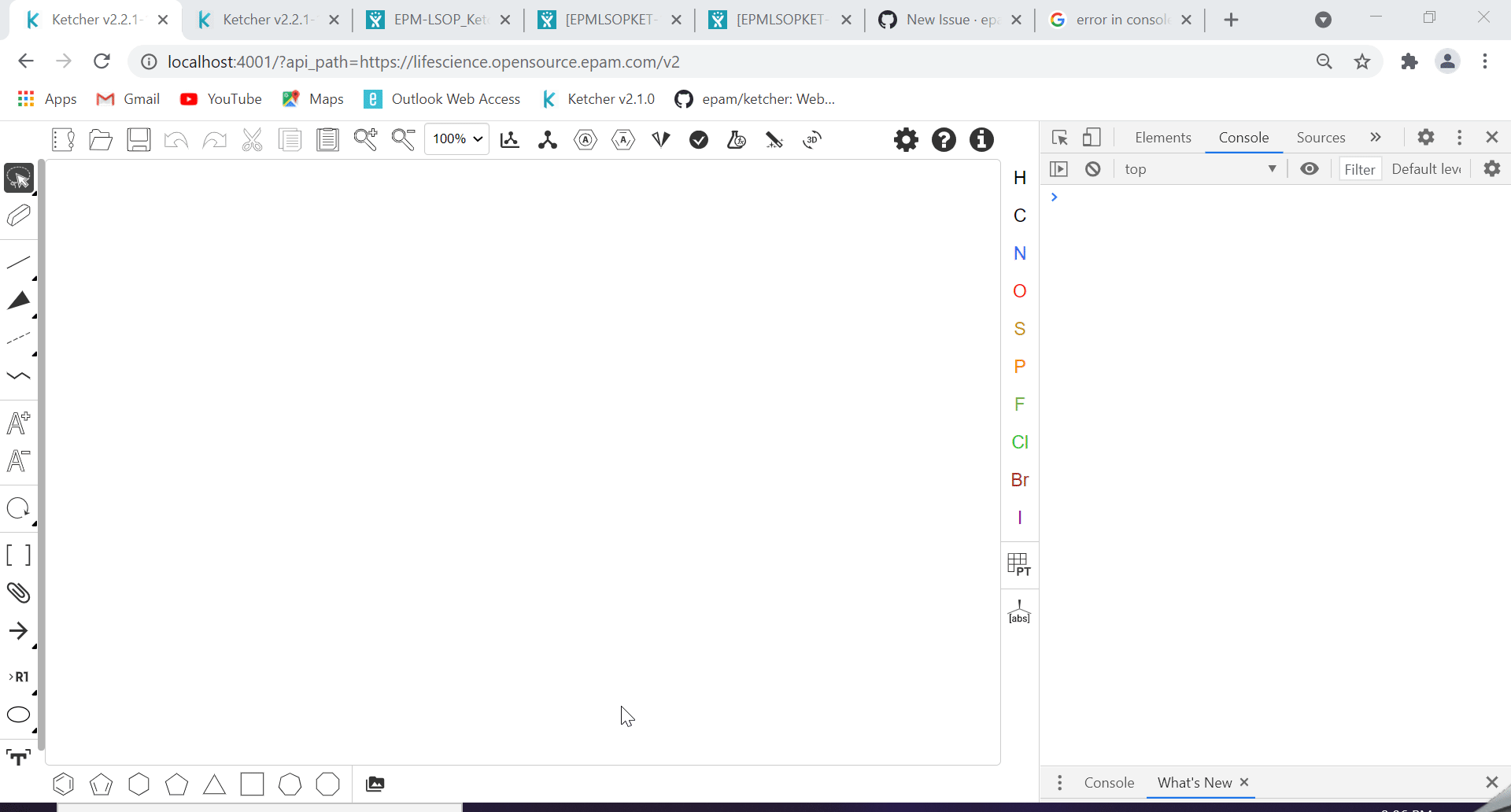The height and width of the screenshot is (812, 1511).
Task: Select the S-Group brackets tool
Action: pos(19,555)
